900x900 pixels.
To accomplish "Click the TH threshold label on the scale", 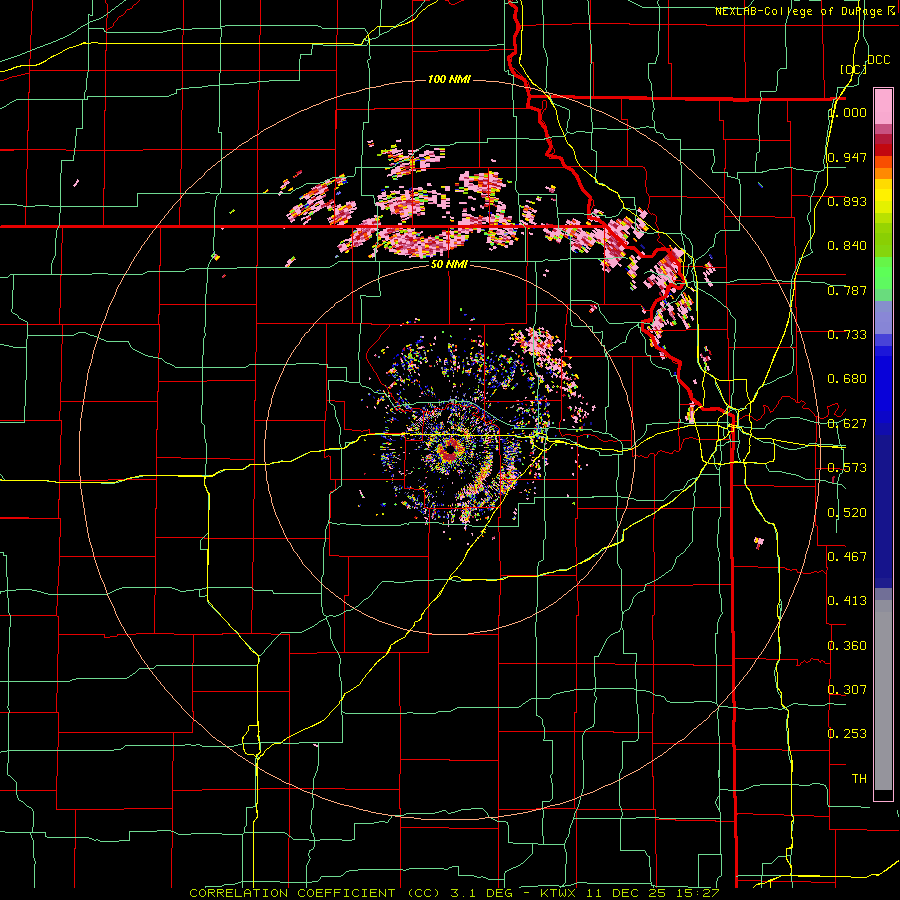I will coord(859,778).
